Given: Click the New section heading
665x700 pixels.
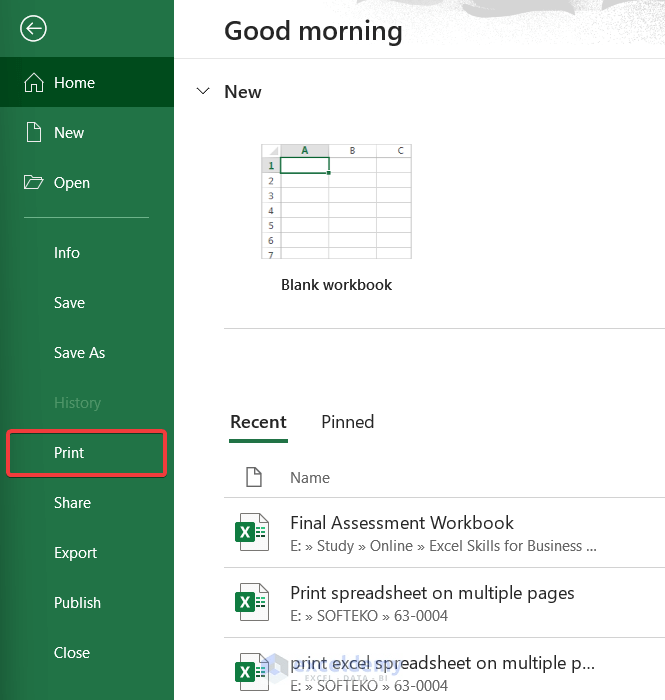Looking at the screenshot, I should pos(243,92).
